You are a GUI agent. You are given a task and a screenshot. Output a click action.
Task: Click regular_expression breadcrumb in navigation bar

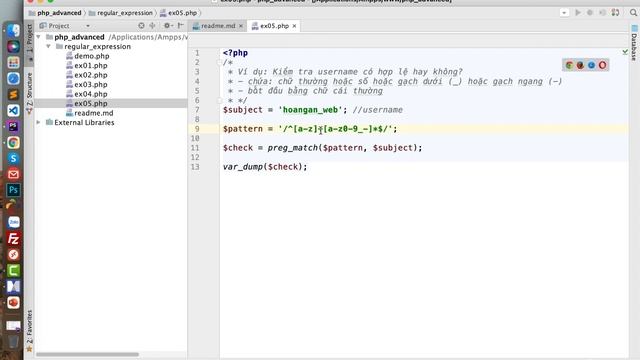[x=120, y=13]
